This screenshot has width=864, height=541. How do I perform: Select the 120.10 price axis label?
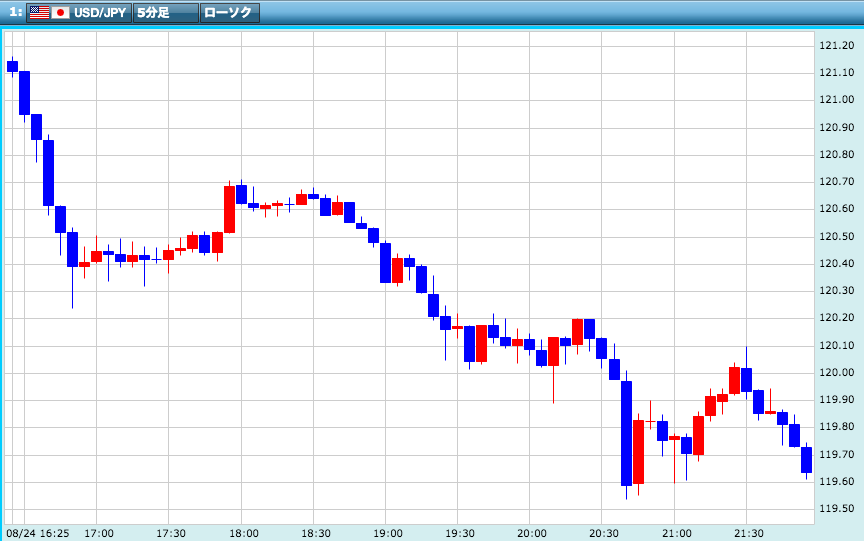836,345
